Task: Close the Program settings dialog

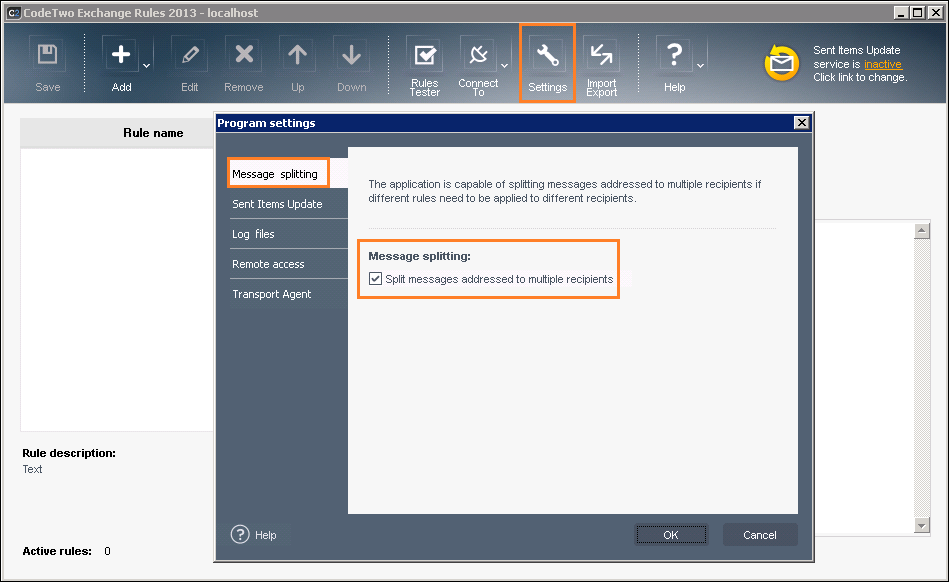Action: click(x=801, y=123)
